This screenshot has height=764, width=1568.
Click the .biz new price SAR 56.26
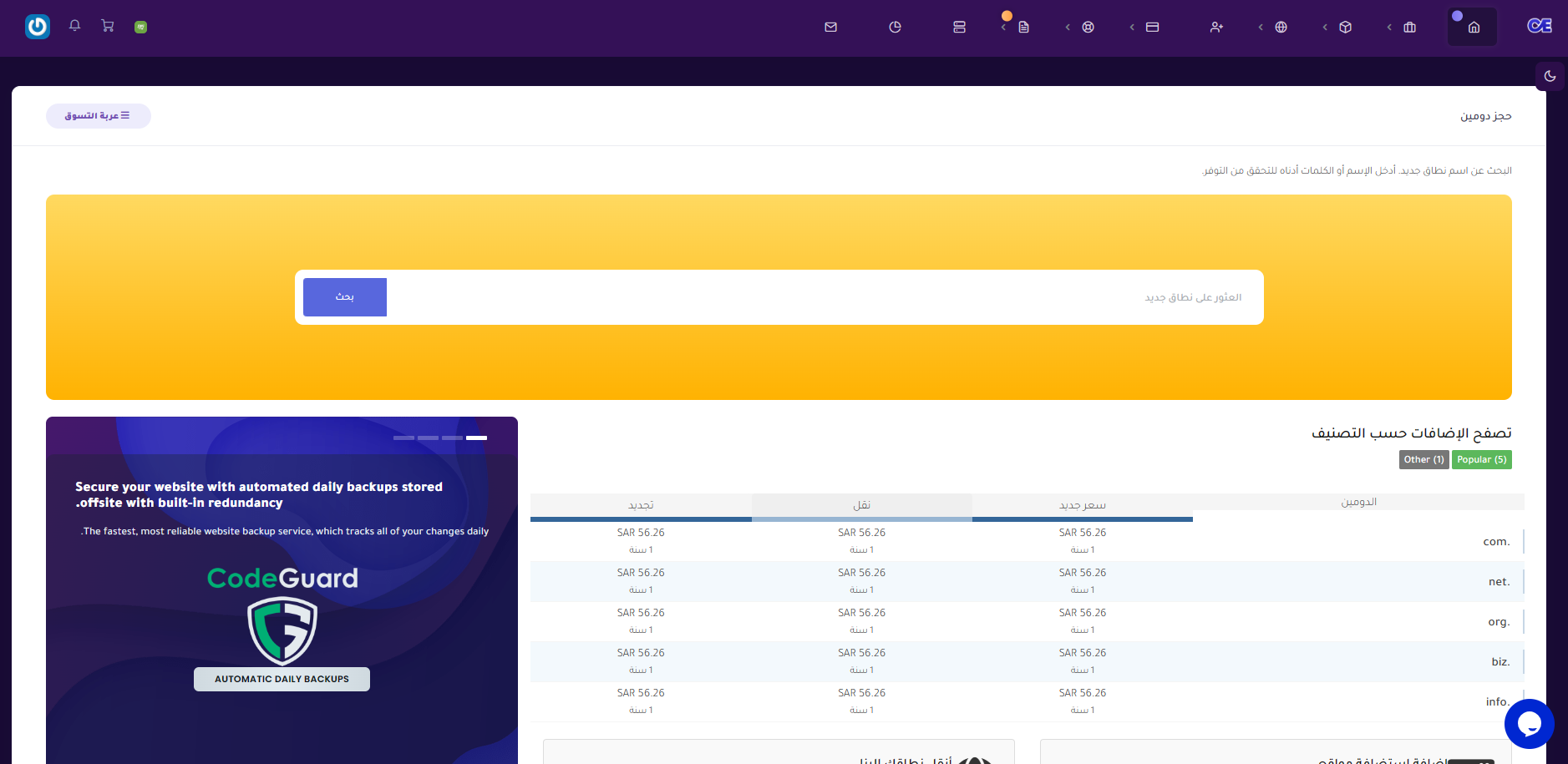[1083, 653]
